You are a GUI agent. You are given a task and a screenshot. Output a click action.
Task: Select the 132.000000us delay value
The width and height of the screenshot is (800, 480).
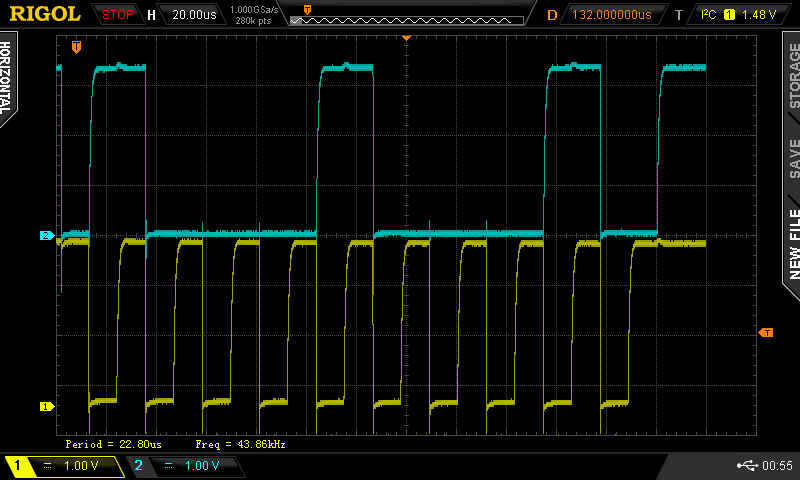click(611, 15)
